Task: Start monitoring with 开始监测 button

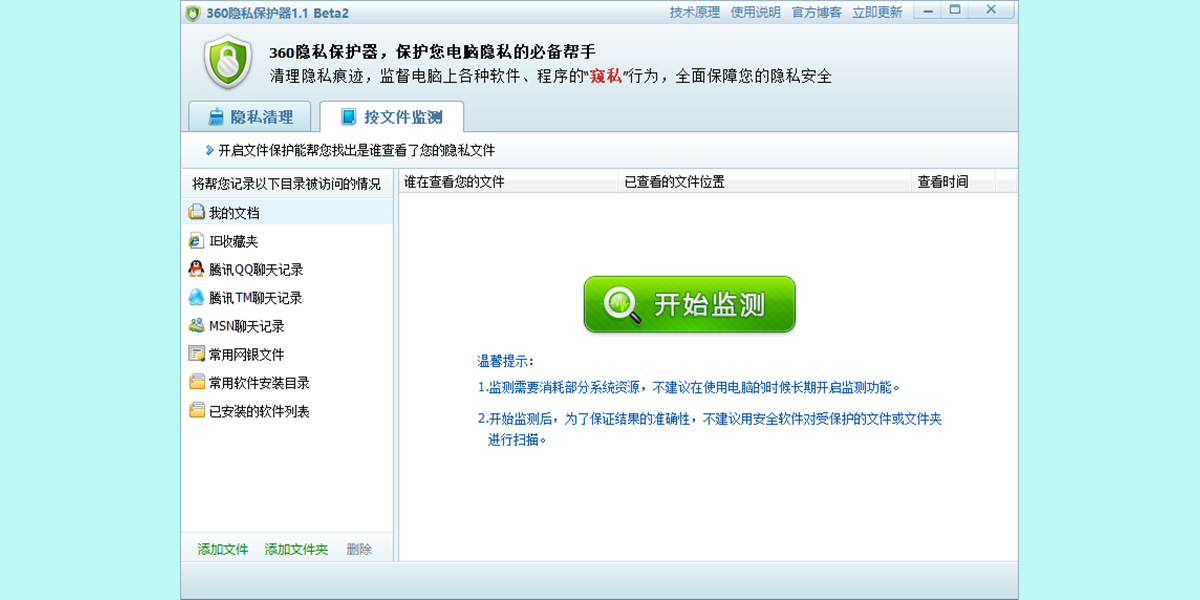Action: pos(690,304)
